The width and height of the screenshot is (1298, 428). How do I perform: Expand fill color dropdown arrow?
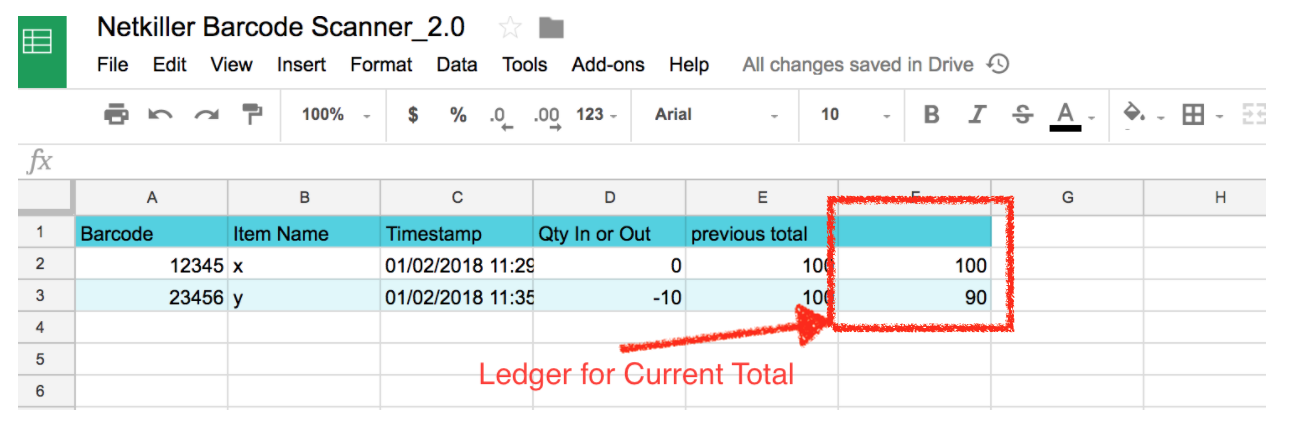coord(1161,117)
